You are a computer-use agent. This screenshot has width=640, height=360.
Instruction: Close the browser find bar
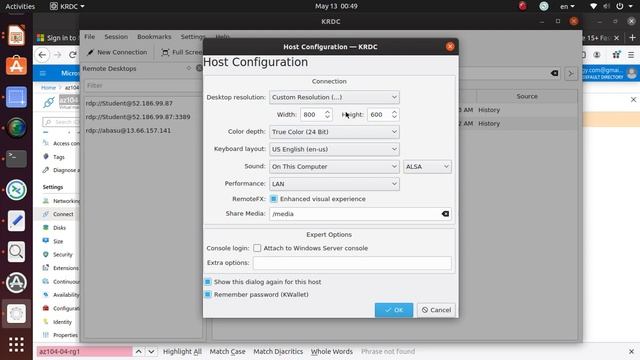pyautogui.click(x=631, y=351)
